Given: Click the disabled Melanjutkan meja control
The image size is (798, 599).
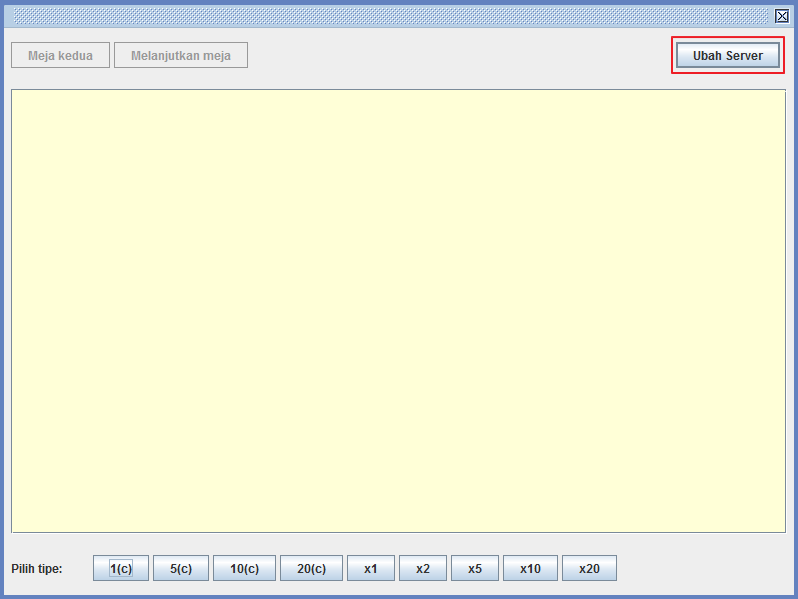Looking at the screenshot, I should tap(181, 55).
